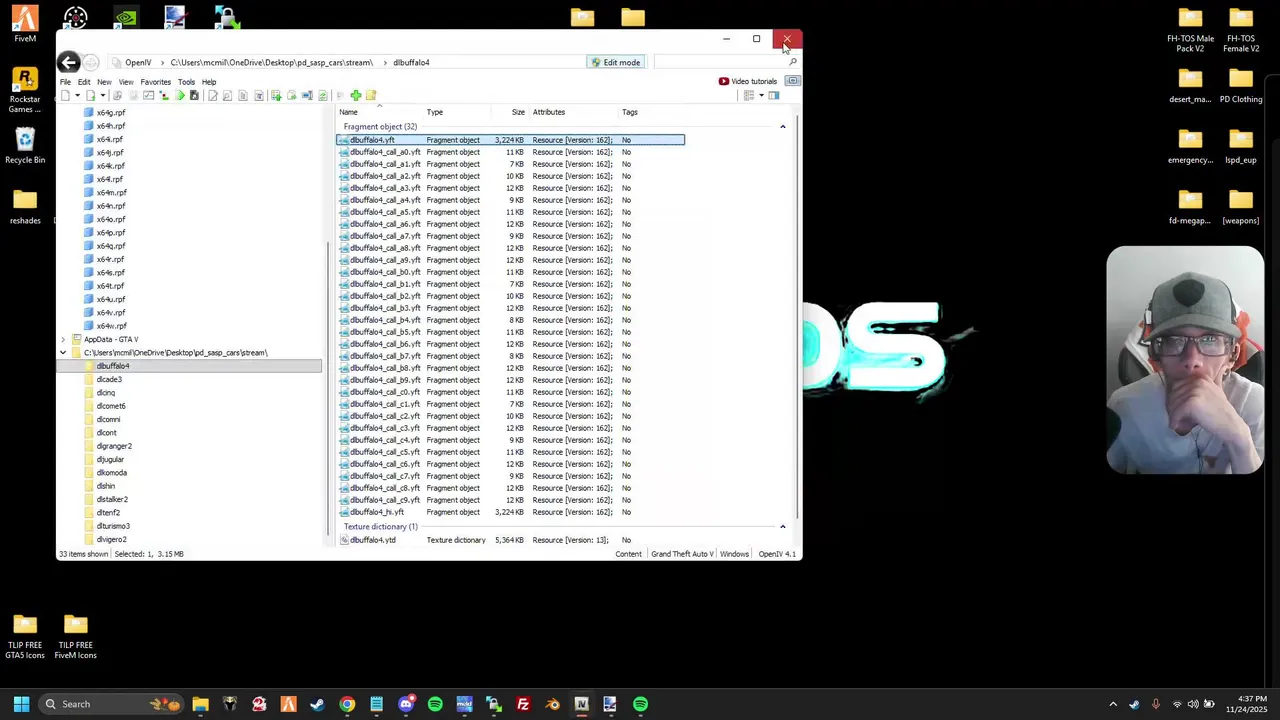This screenshot has width=1280, height=720.
Task: Select x64w.rpf in the tree
Action: point(110,326)
